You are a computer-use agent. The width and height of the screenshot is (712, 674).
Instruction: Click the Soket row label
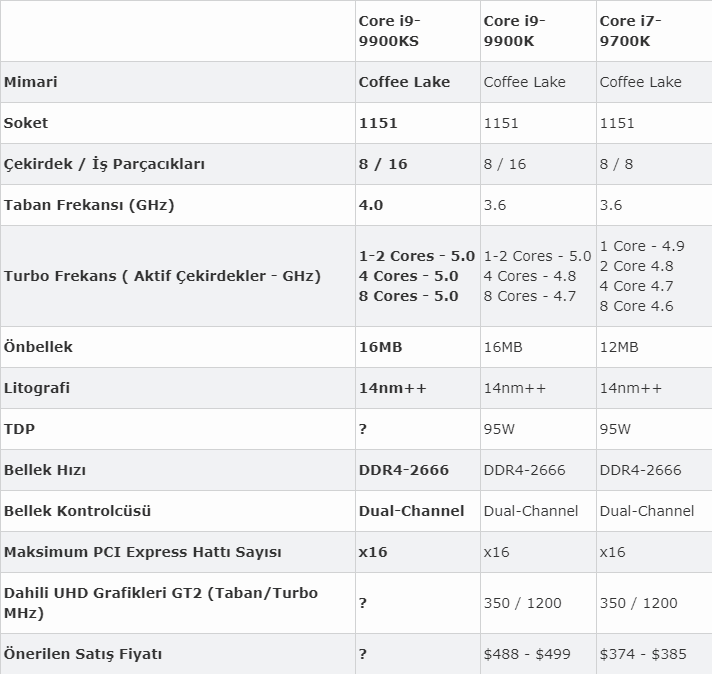click(x=25, y=123)
